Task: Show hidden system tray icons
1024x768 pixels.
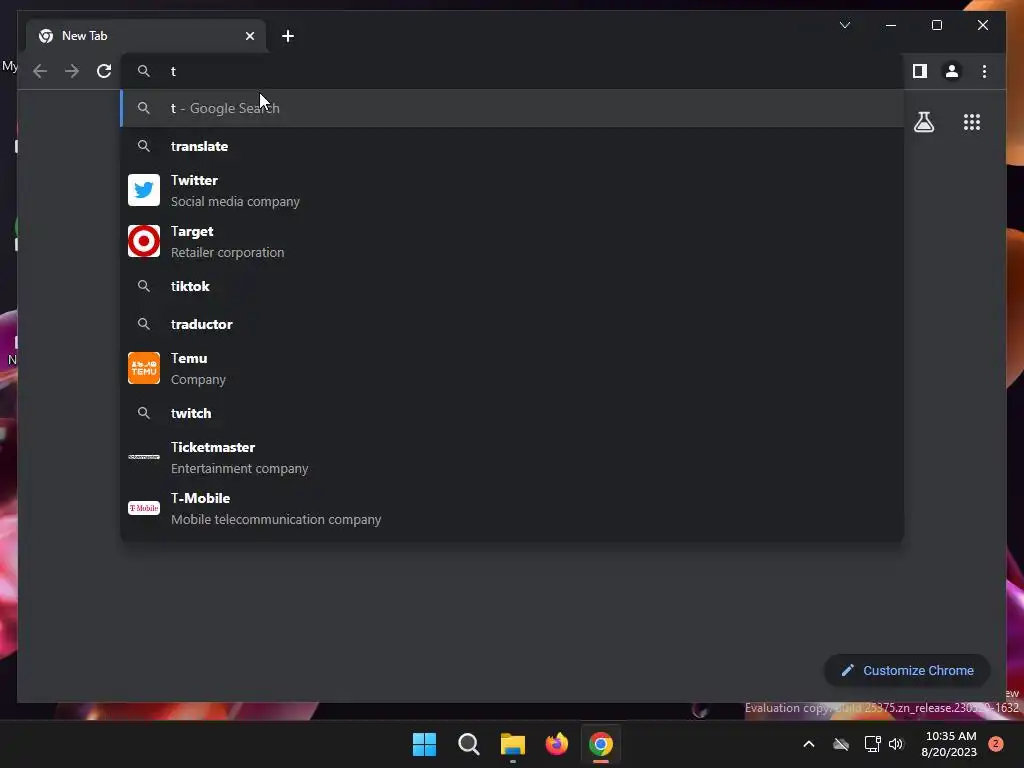Action: click(808, 744)
